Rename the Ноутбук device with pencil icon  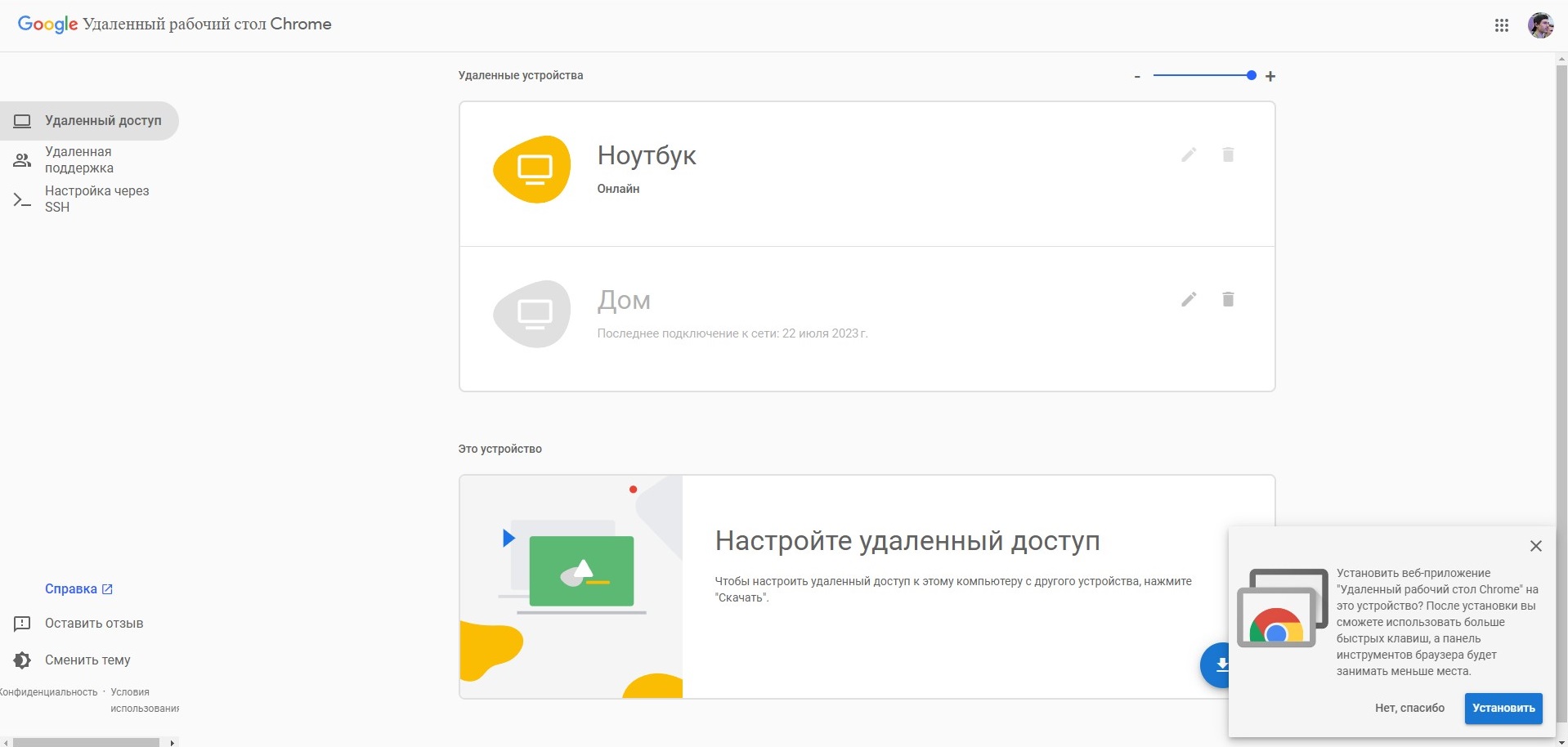[x=1189, y=154]
